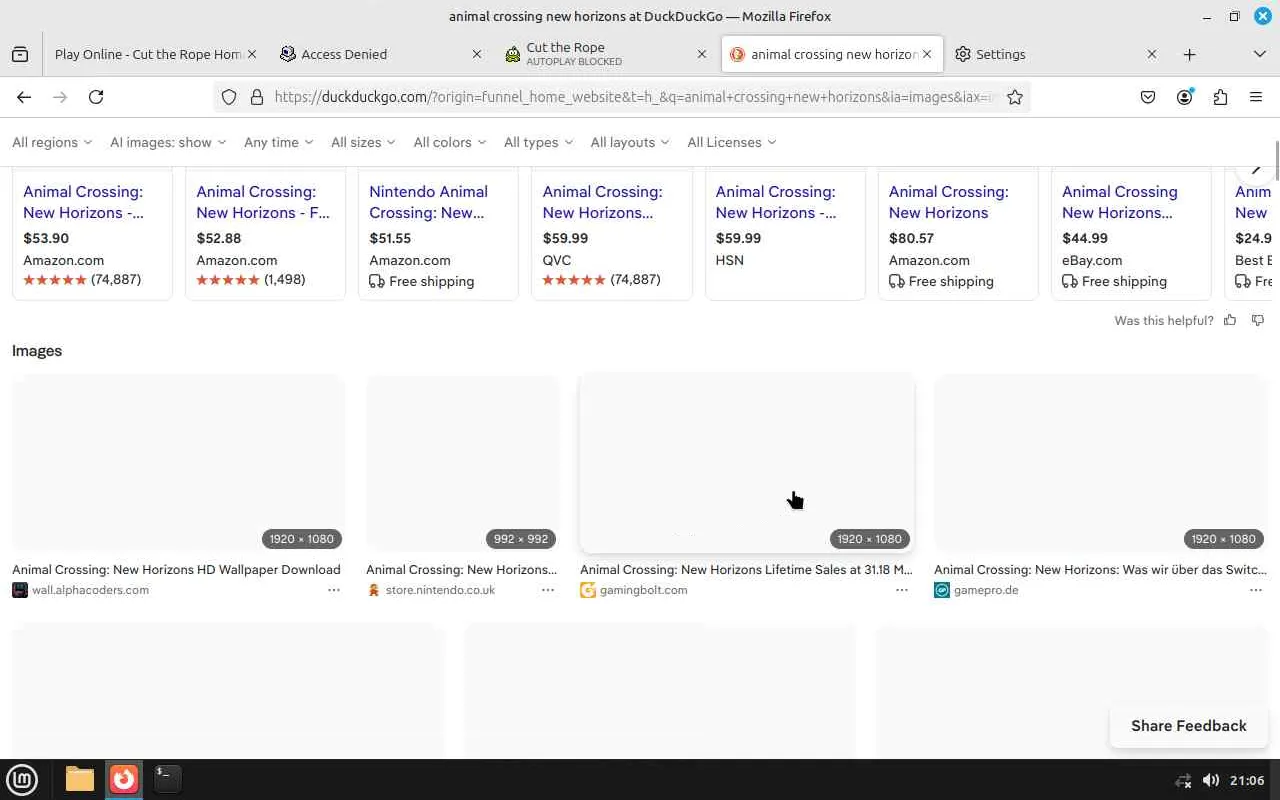Open the All types filter dropdown

539,142
